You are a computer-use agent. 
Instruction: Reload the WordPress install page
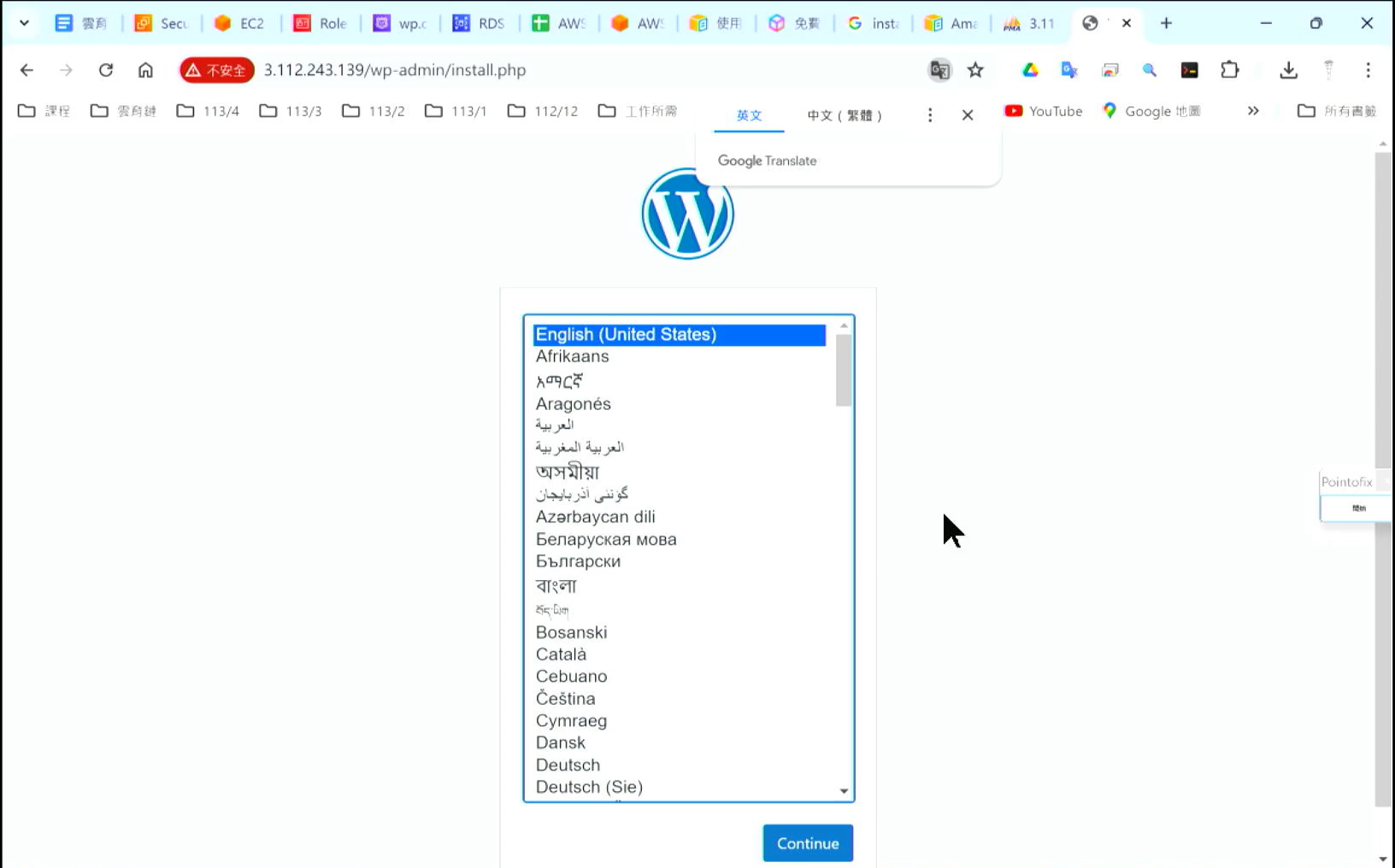(106, 70)
